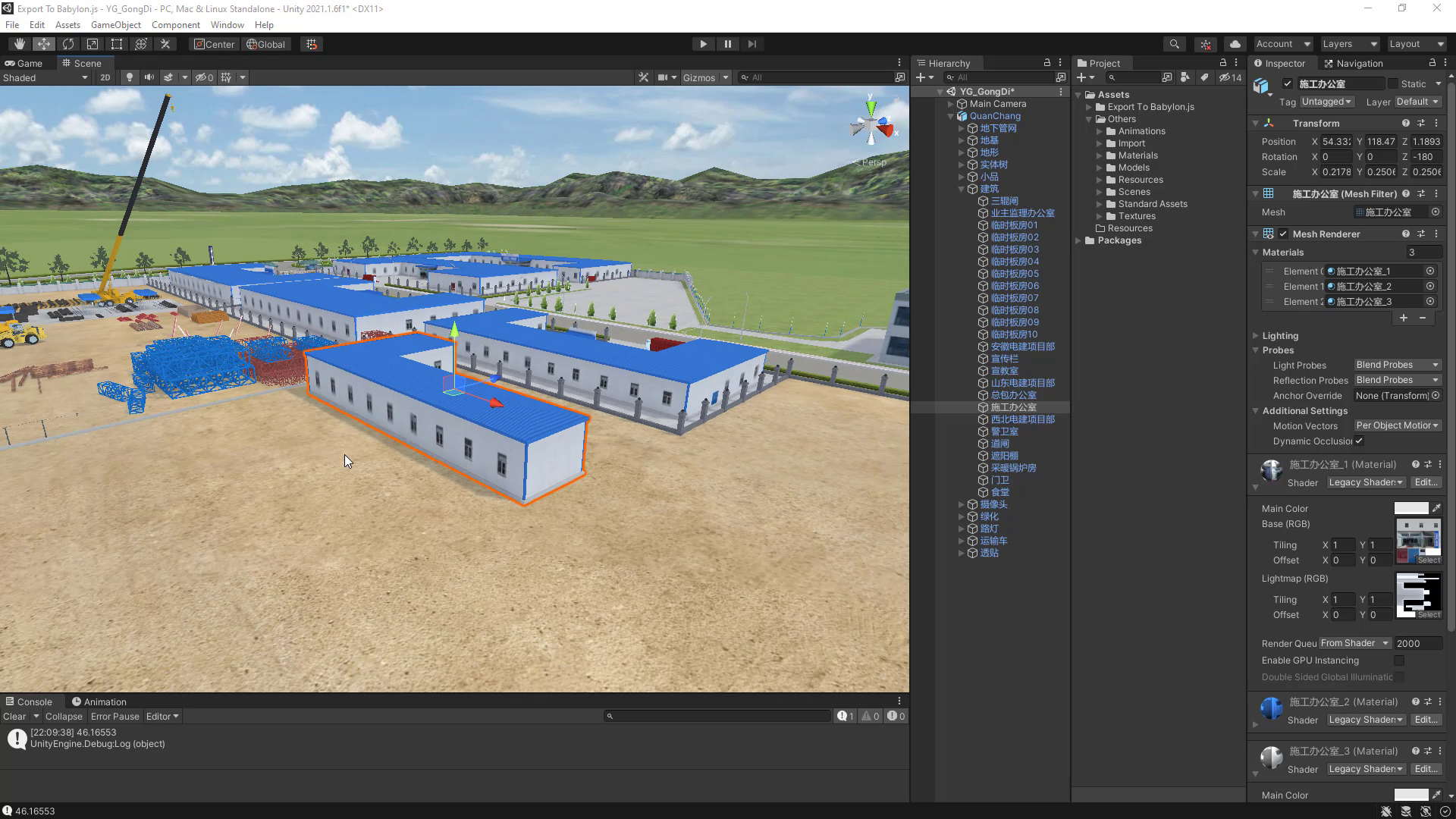This screenshot has height=819, width=1456.
Task: Switch to the Animation tab
Action: click(99, 702)
